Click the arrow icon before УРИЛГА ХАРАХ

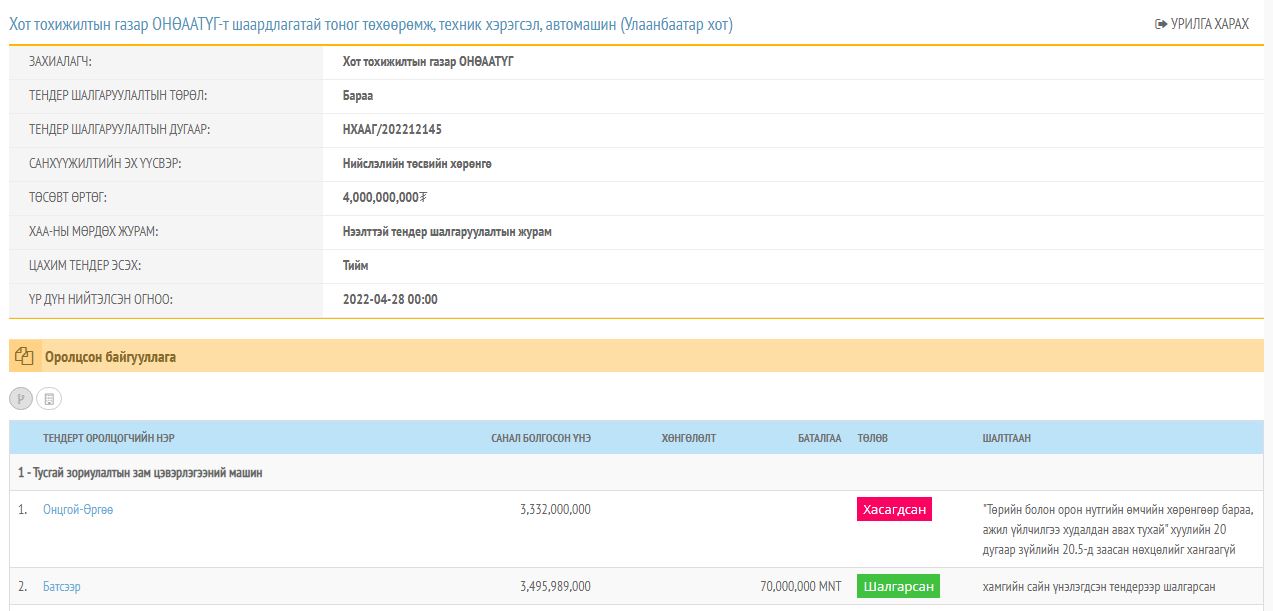point(1160,24)
